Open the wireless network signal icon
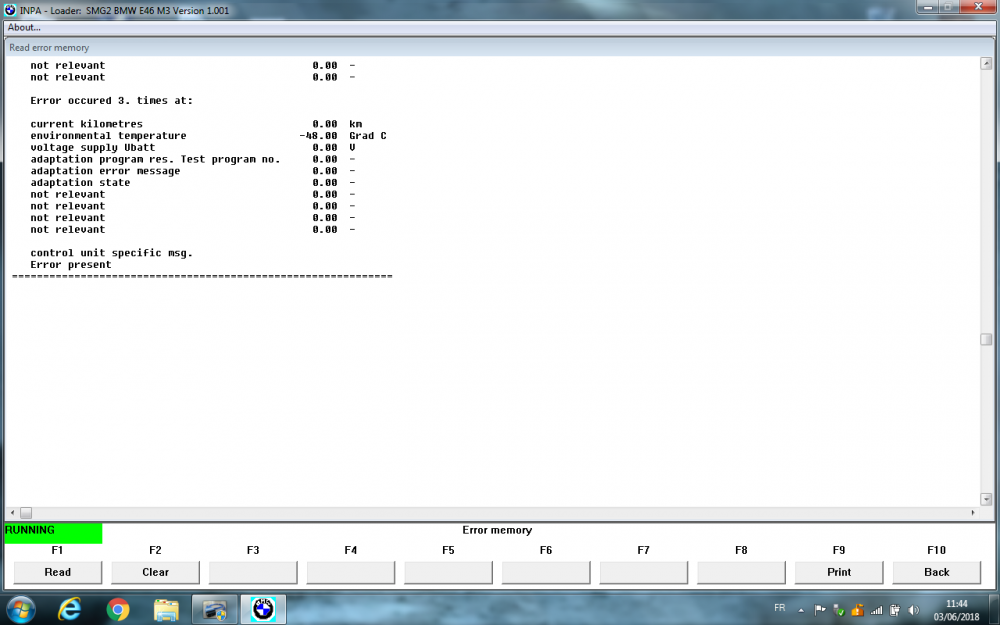Screen dimensions: 1000x625 coord(876,610)
